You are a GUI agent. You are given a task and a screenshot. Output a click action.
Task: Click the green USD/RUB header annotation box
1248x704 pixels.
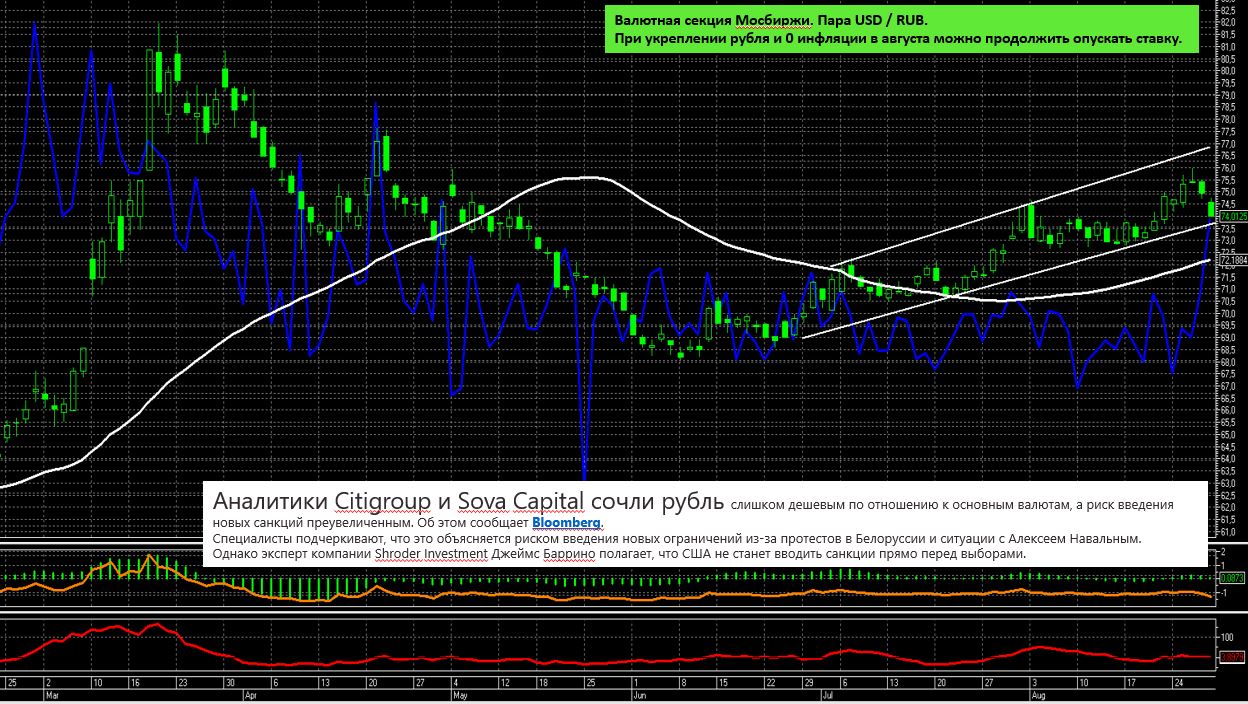(x=897, y=29)
